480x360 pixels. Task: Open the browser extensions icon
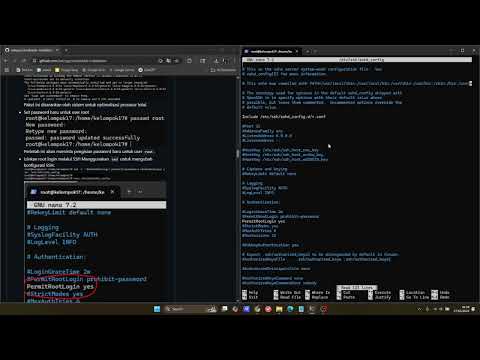pyautogui.click(x=189, y=61)
